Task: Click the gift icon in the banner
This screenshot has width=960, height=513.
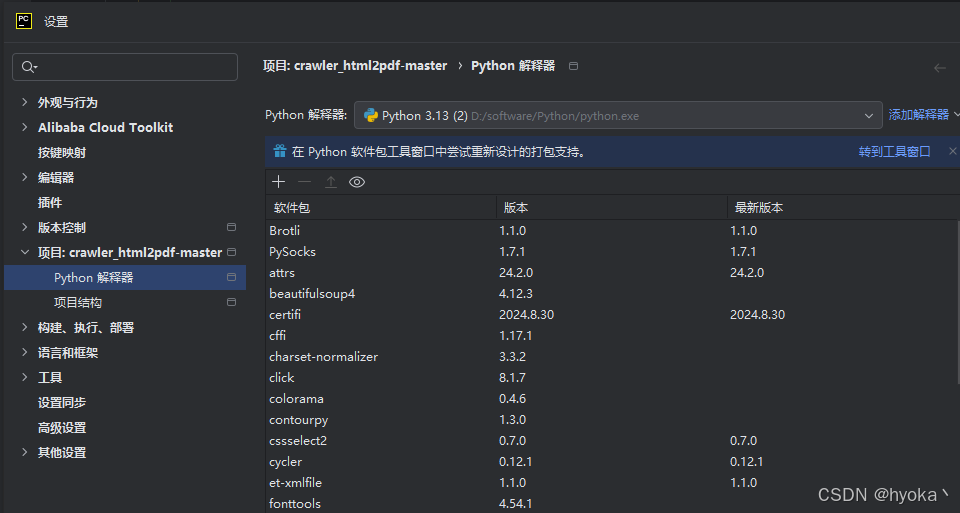Action: (280, 151)
